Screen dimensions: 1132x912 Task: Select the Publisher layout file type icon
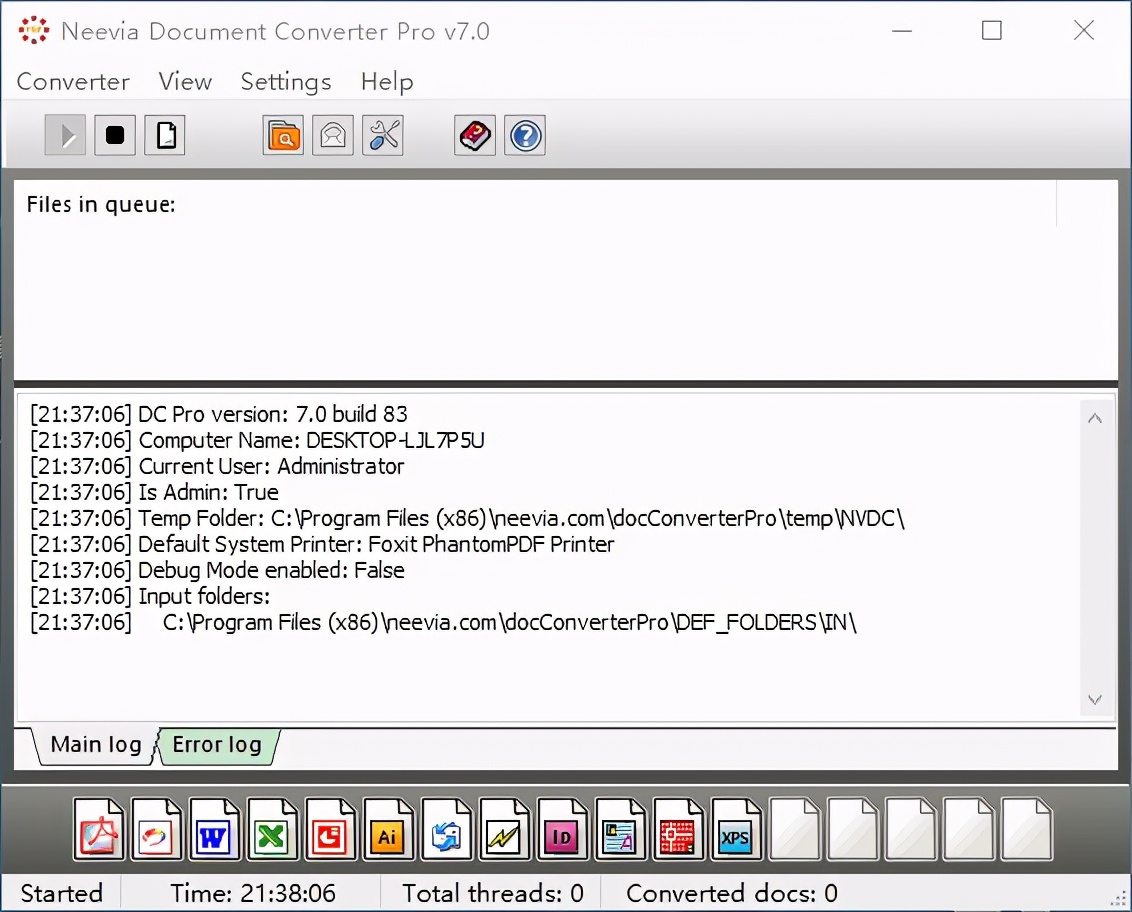click(x=620, y=829)
